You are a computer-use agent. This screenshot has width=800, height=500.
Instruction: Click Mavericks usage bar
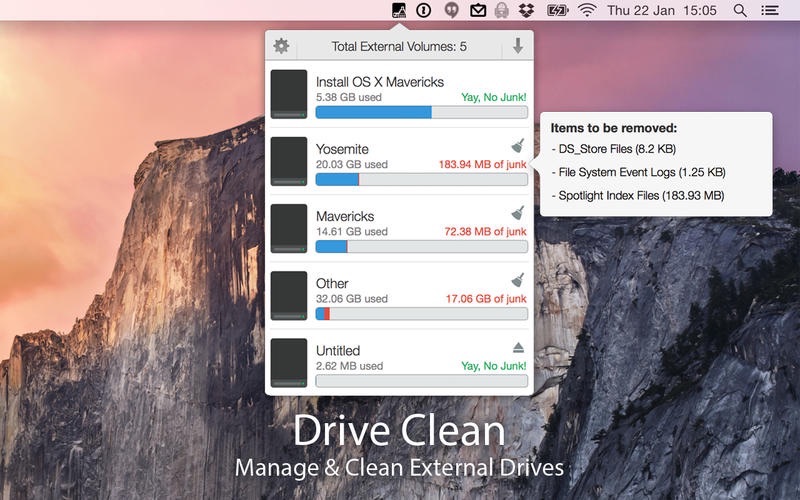421,246
